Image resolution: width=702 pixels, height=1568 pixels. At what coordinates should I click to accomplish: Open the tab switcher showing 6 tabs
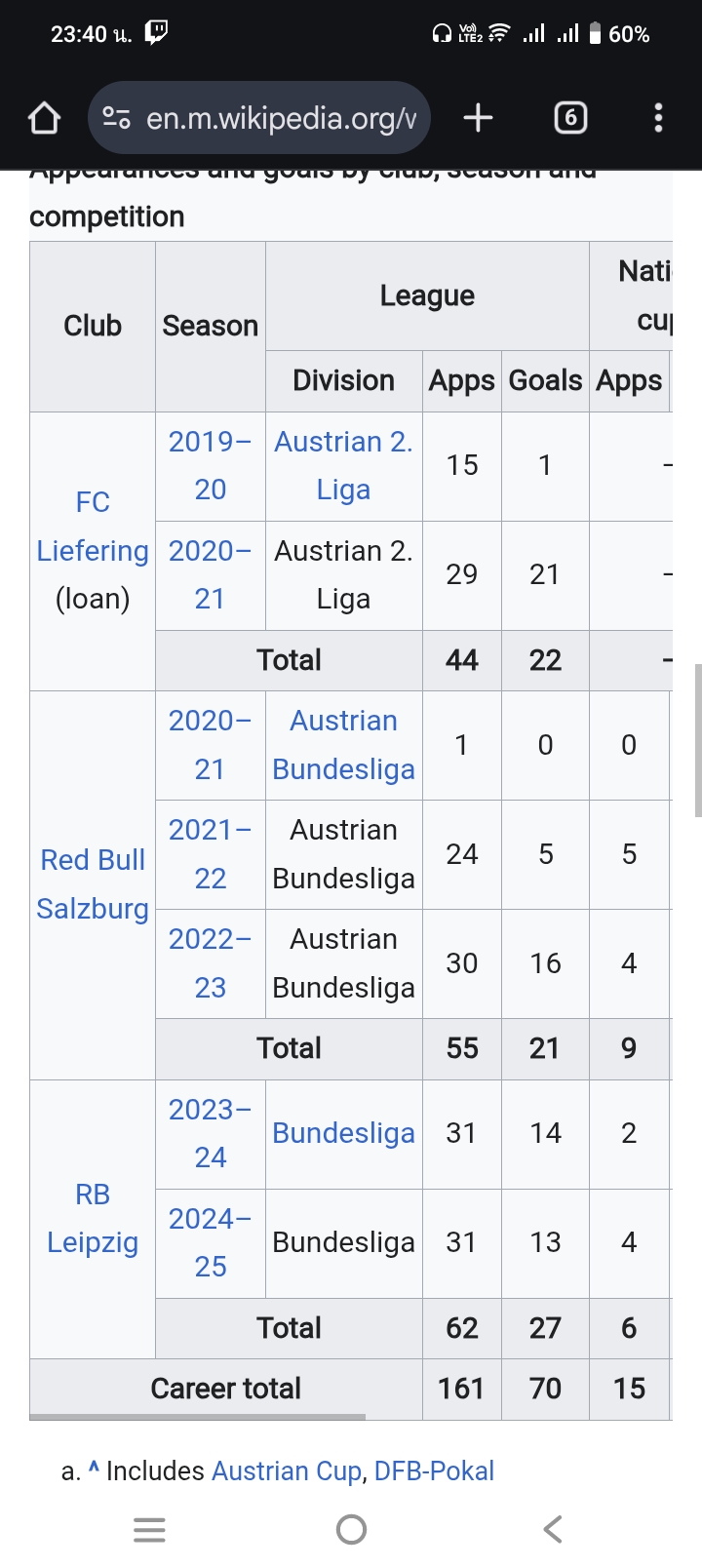[x=570, y=118]
